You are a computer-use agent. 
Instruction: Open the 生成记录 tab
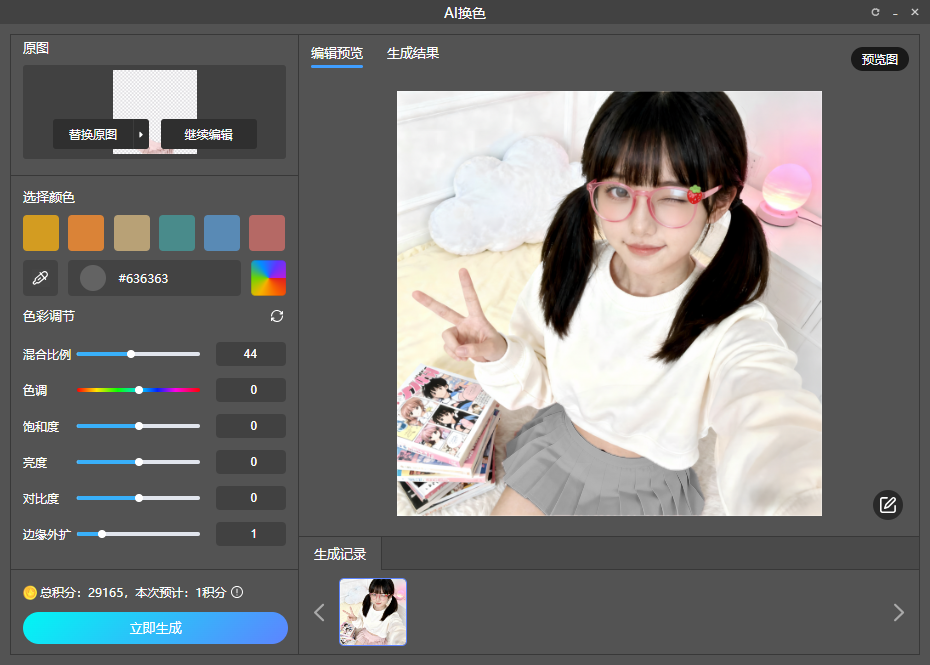pyautogui.click(x=340, y=554)
